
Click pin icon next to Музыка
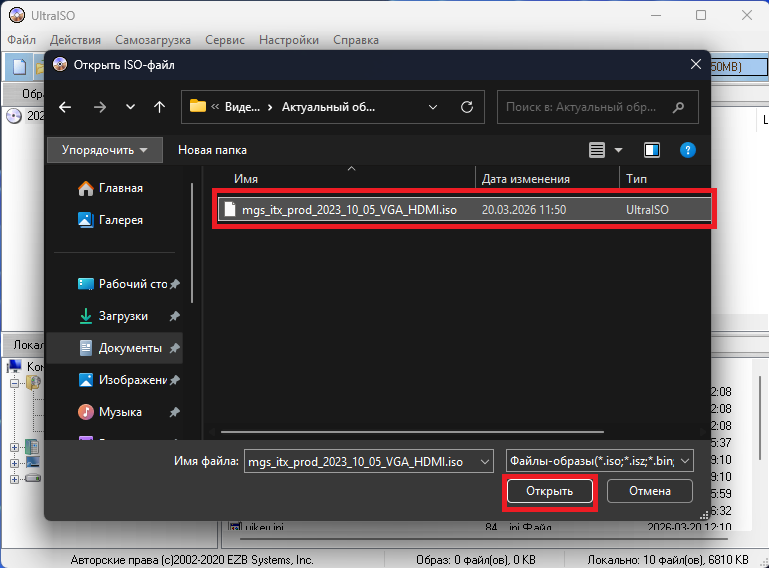point(175,412)
